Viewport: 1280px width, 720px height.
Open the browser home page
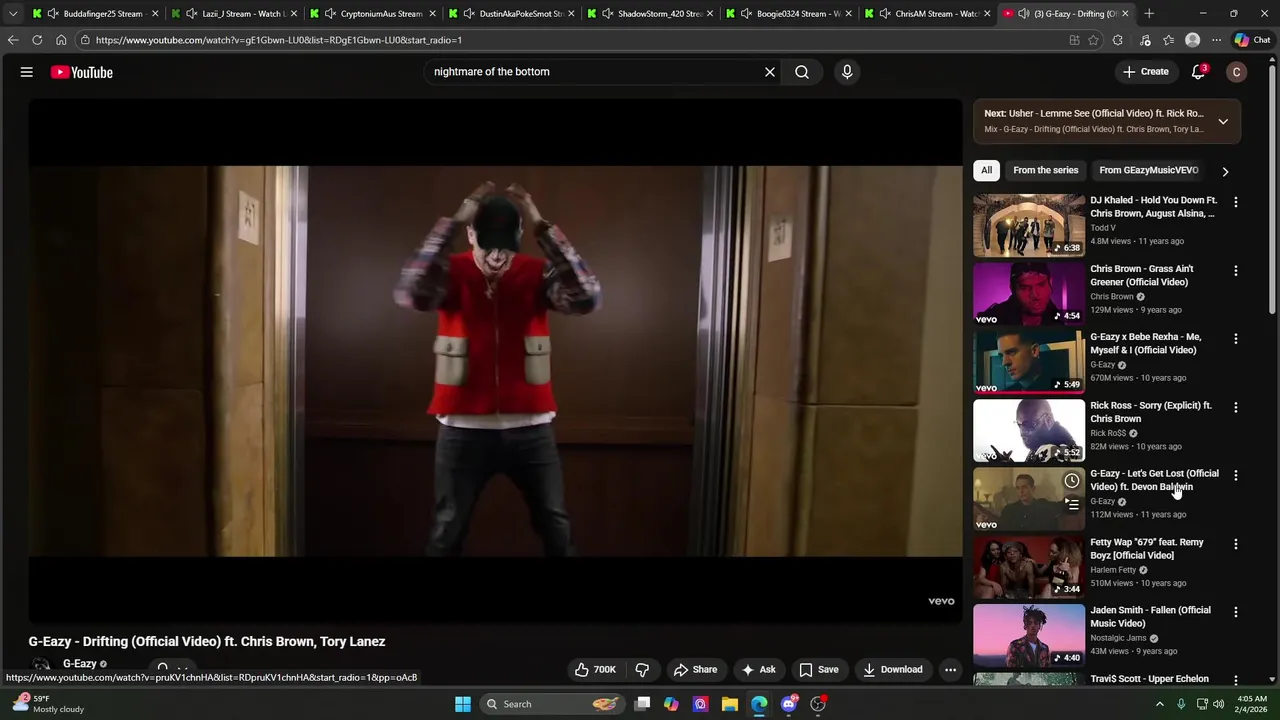click(61, 40)
